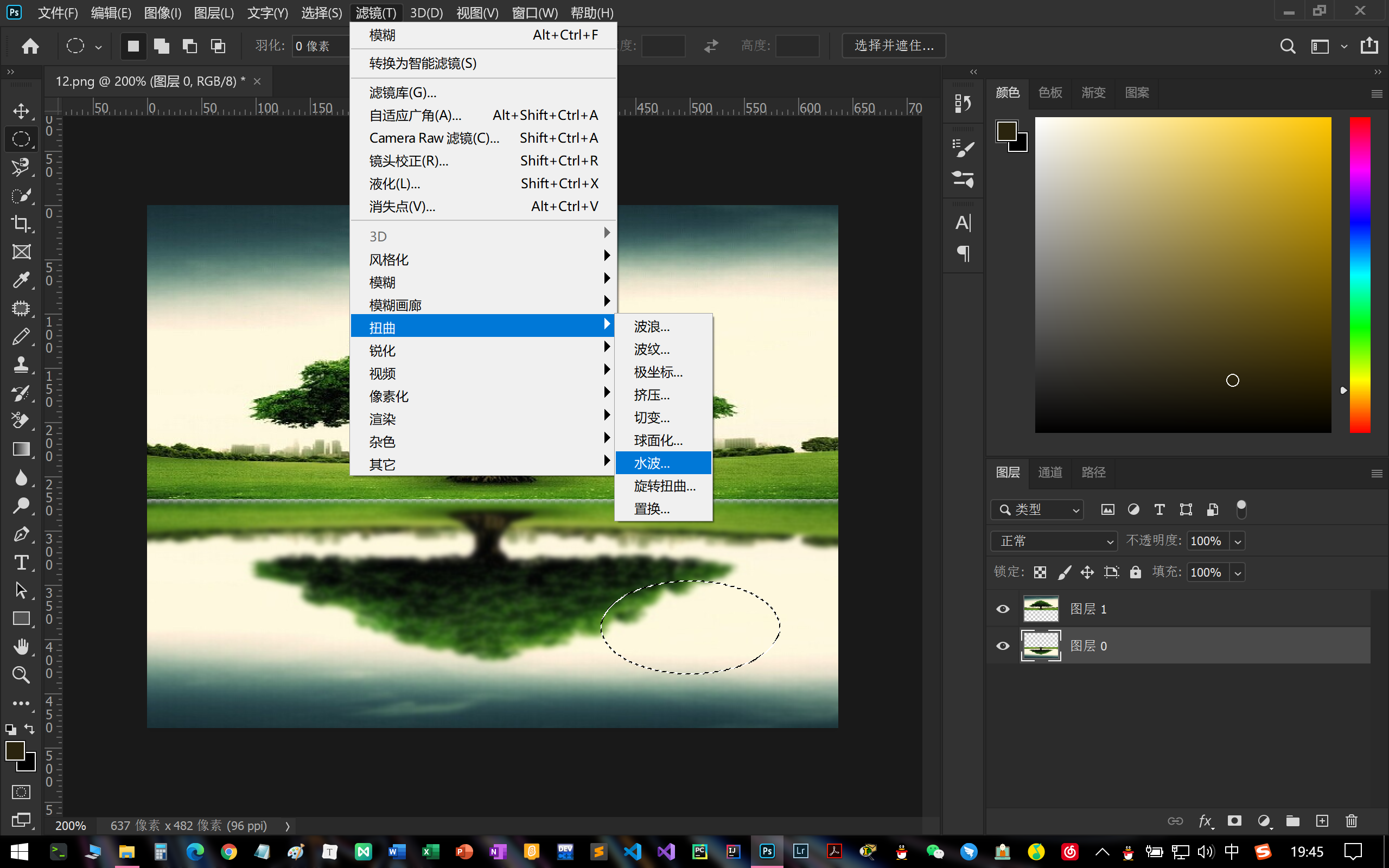Click the rainbow hue slider bar
This screenshot has width=1389, height=868.
coord(1359,275)
